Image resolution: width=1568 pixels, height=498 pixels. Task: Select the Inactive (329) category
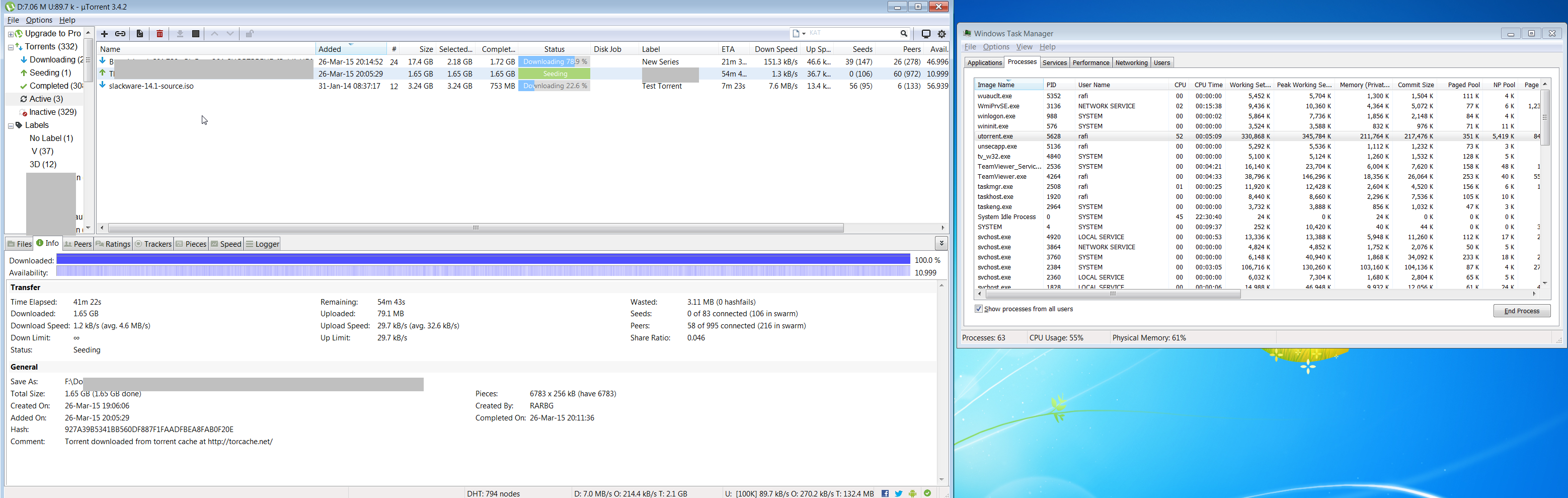[48, 112]
